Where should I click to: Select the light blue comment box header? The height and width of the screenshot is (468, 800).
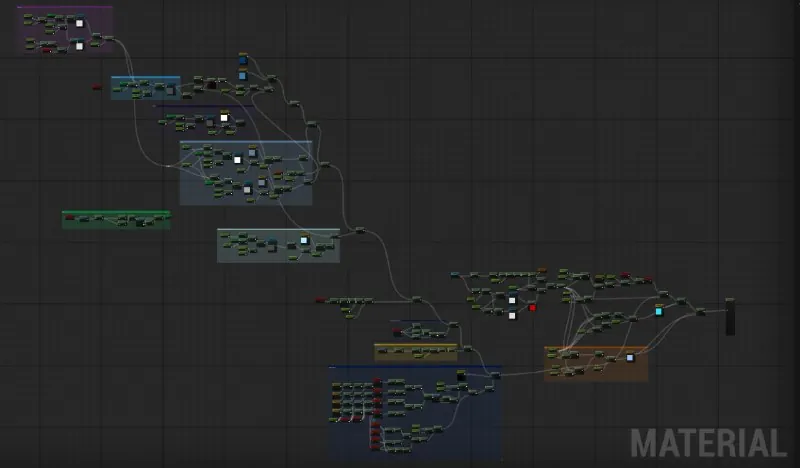pos(145,78)
